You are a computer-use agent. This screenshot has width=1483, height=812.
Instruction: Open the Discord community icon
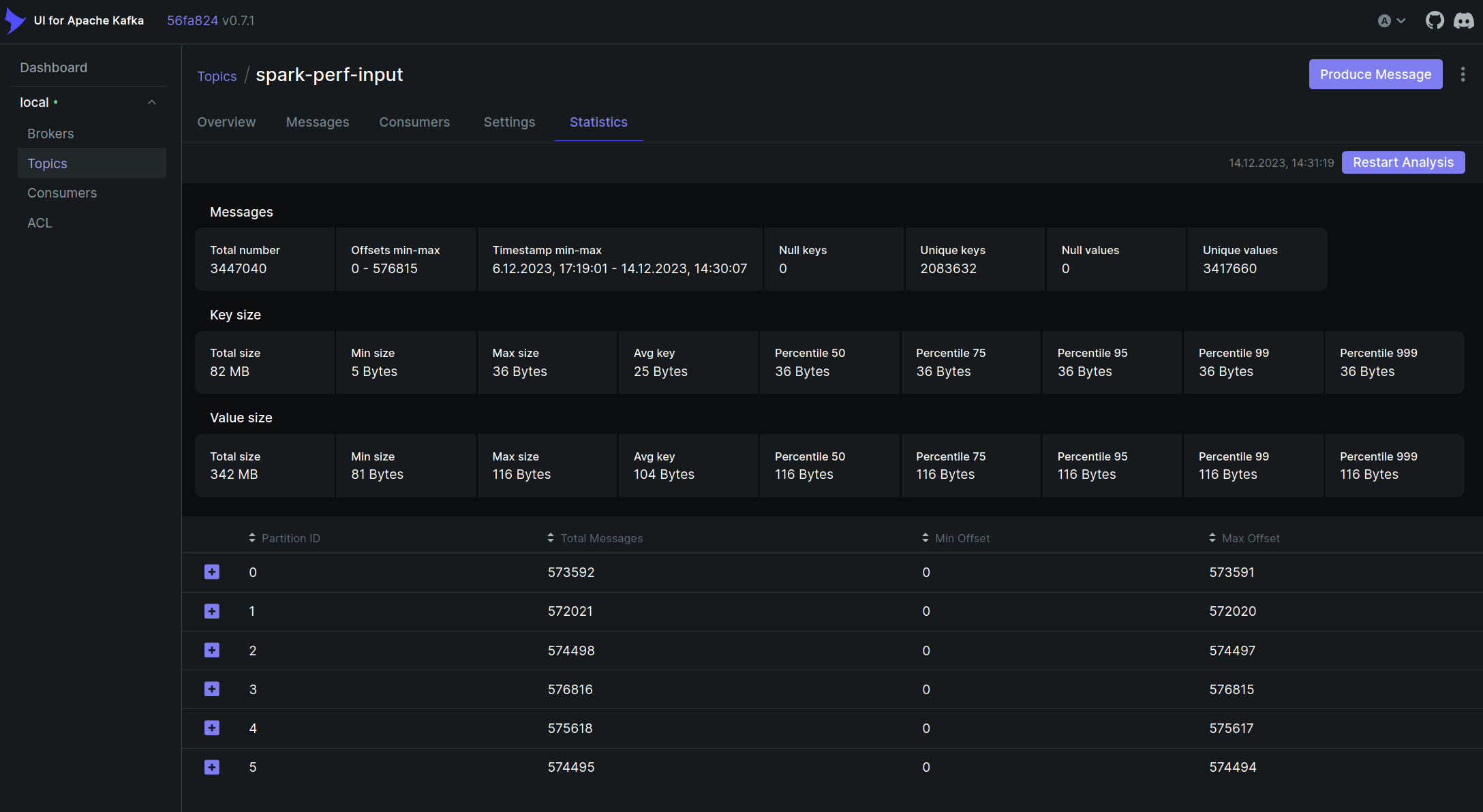tap(1463, 20)
